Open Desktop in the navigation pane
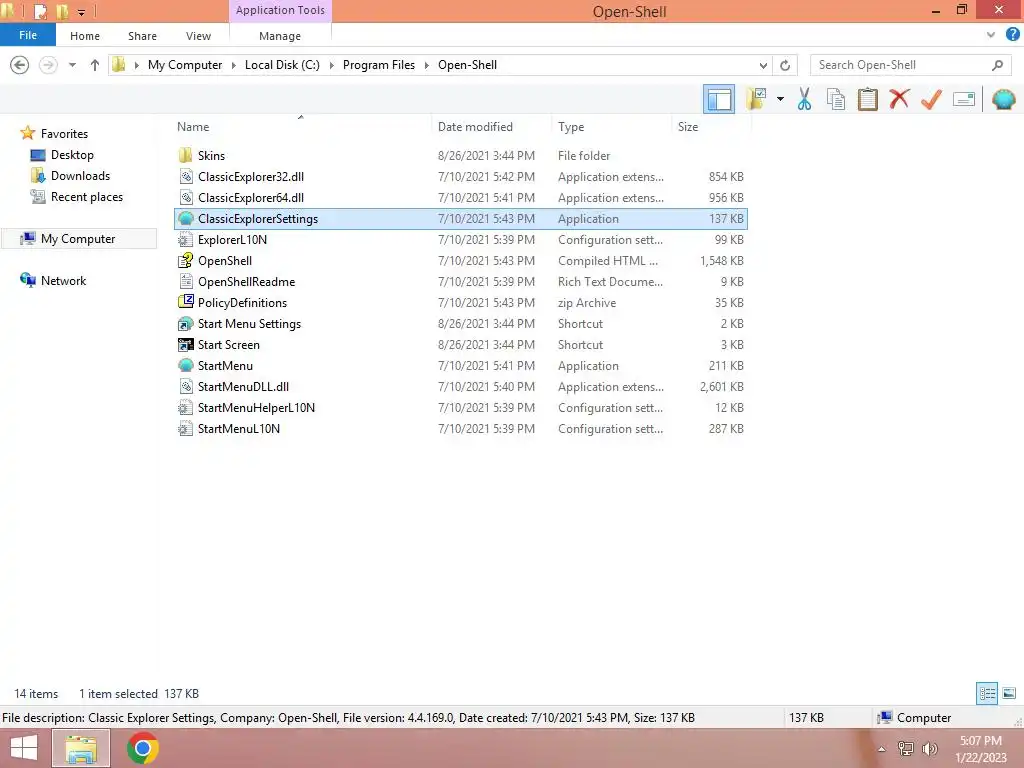 pyautogui.click(x=72, y=155)
